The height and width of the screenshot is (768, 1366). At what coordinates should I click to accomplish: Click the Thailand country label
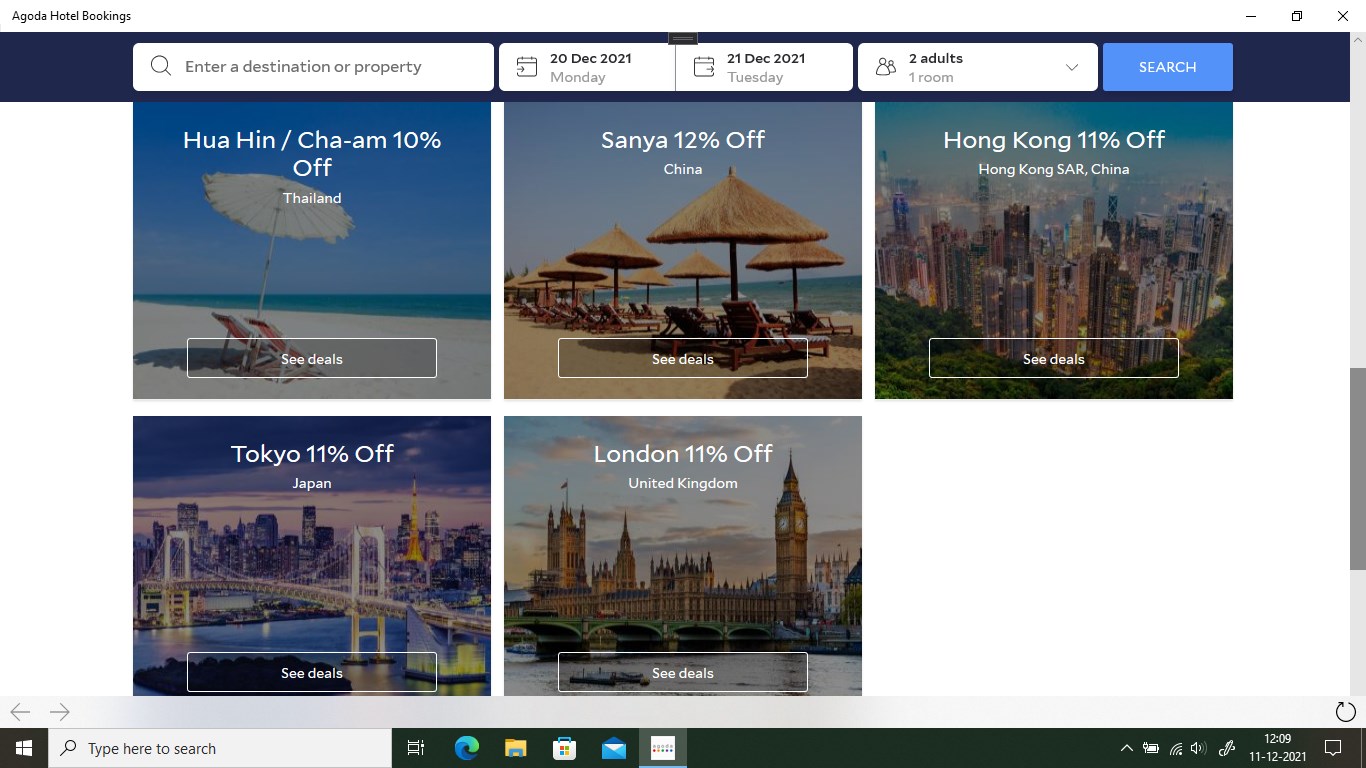tap(312, 198)
